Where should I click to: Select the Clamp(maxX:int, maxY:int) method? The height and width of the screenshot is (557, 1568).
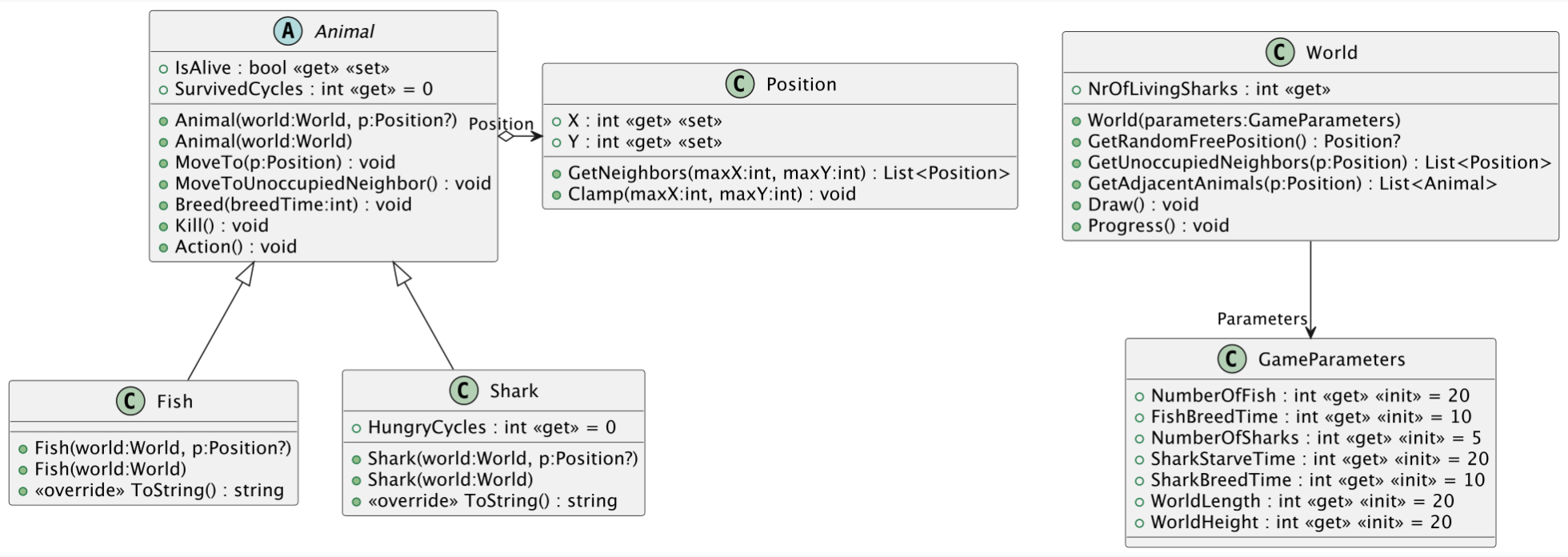(711, 194)
